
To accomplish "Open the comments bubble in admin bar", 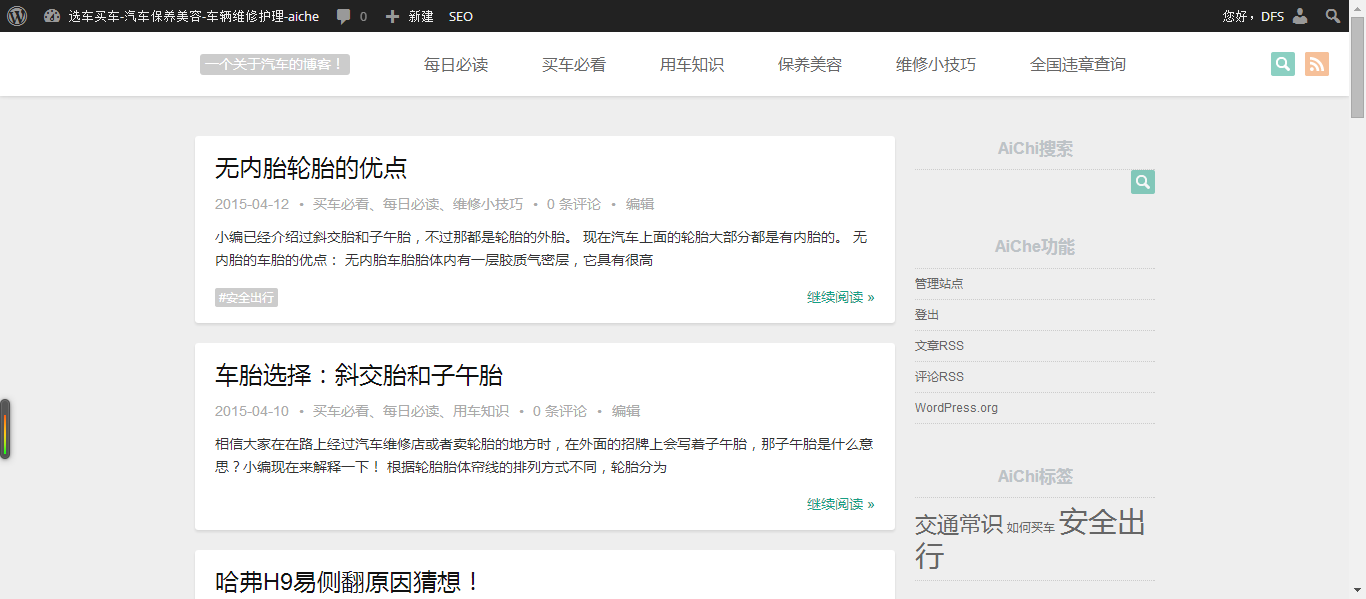I will point(344,16).
